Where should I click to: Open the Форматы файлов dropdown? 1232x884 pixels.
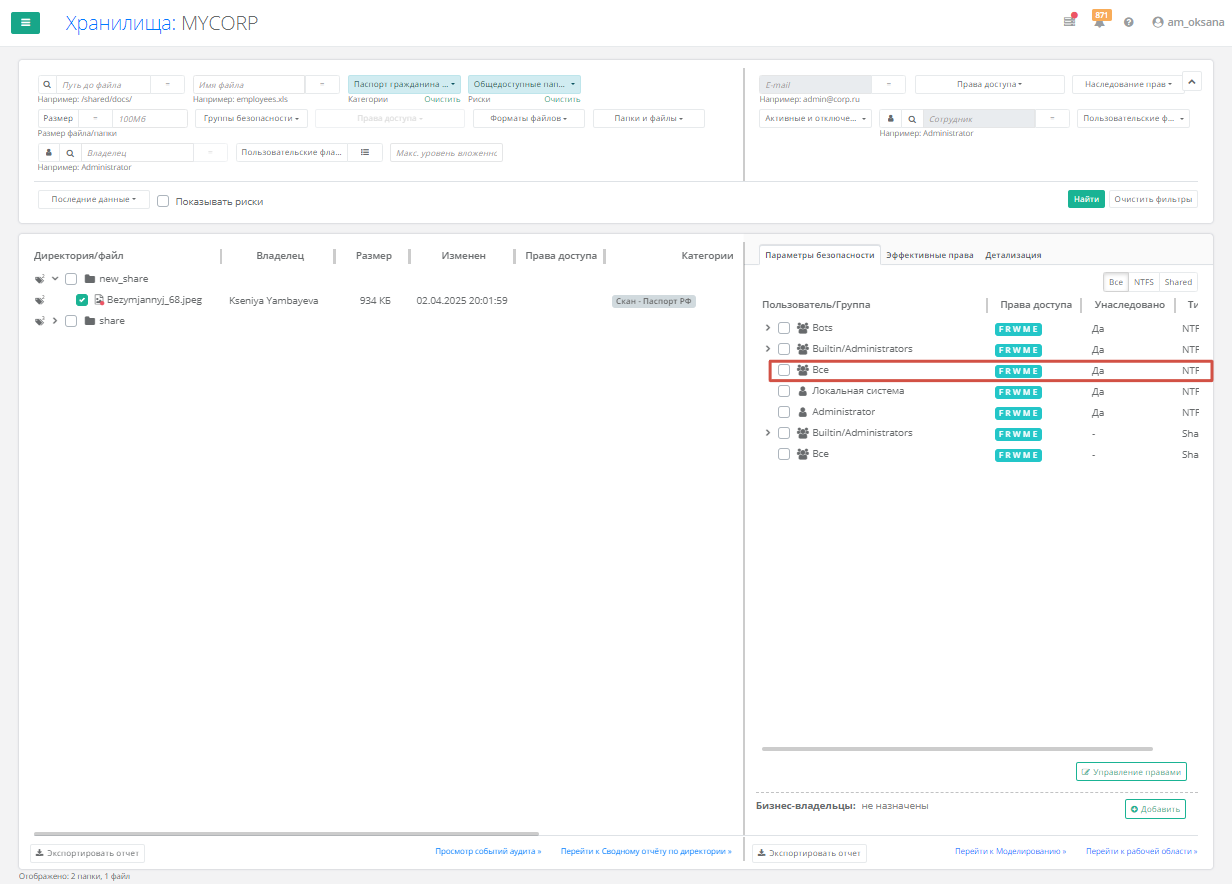click(529, 119)
